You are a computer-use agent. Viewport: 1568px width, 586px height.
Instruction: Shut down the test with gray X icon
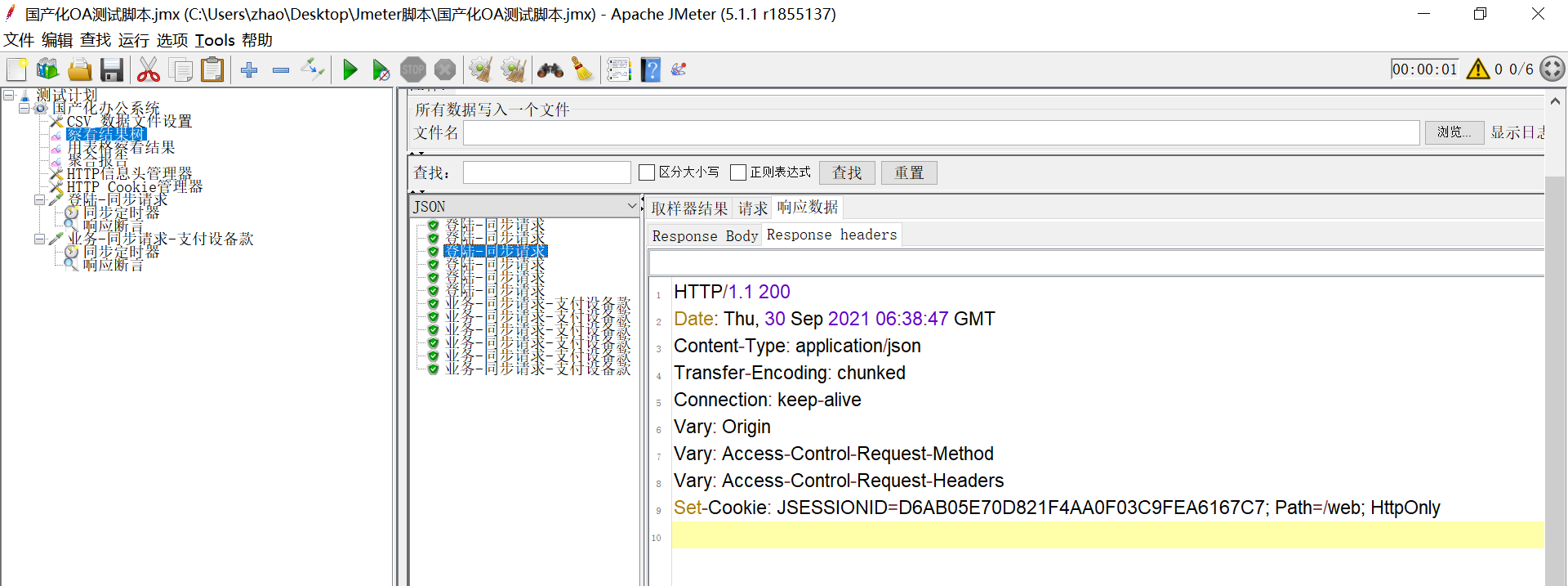(x=445, y=69)
